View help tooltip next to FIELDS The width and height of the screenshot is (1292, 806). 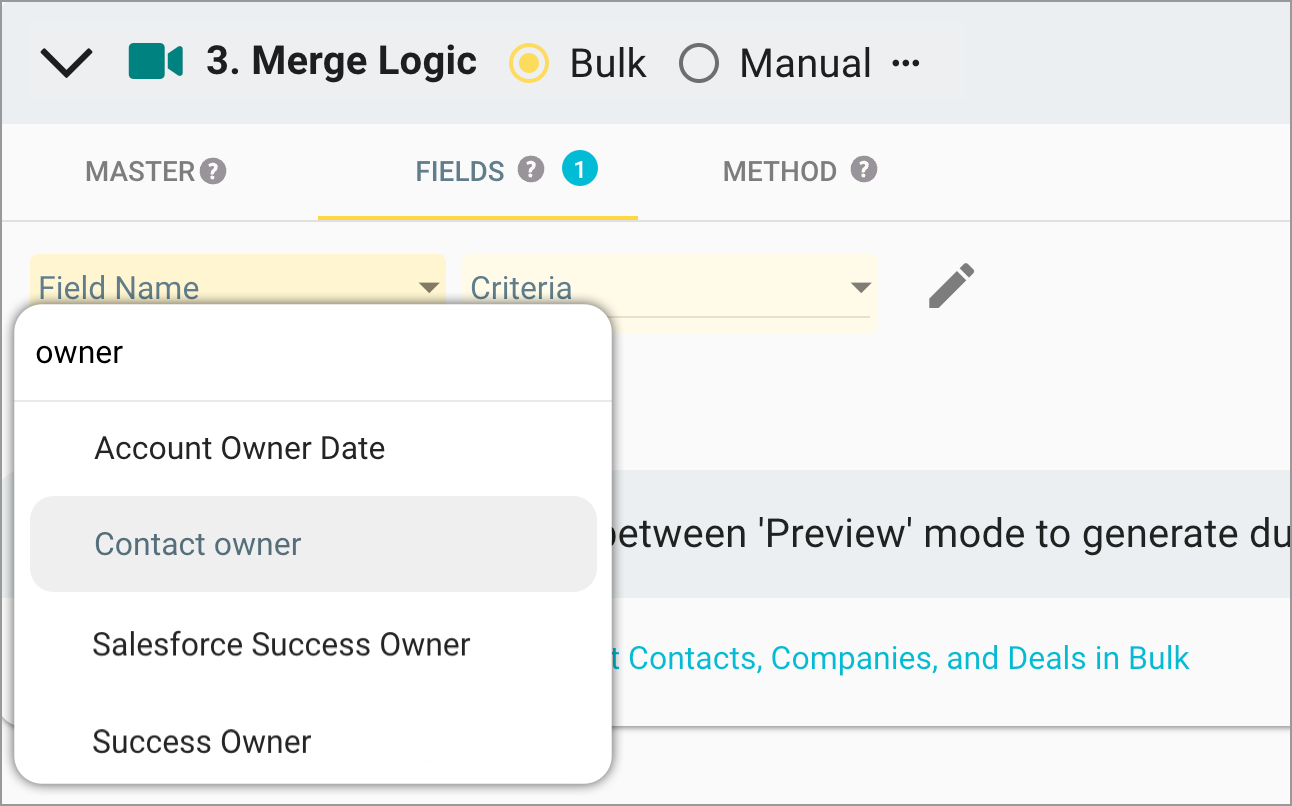(533, 170)
